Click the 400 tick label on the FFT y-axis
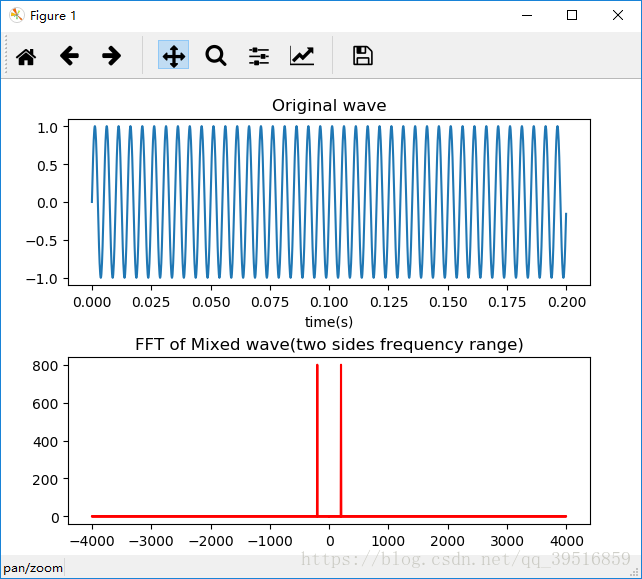642x579 pixels. [45, 442]
